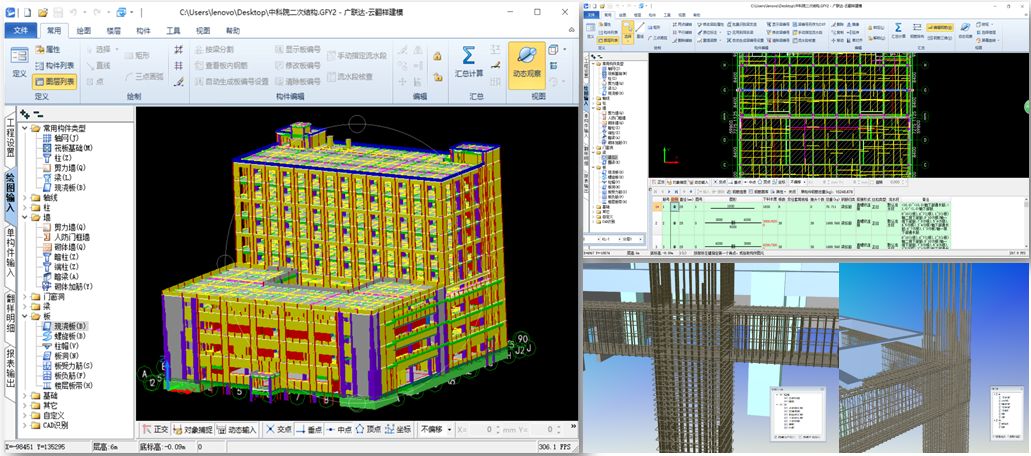The height and width of the screenshot is (456, 1031).
Task: Toggle 顶点 vertex snap
Action: pos(368,429)
